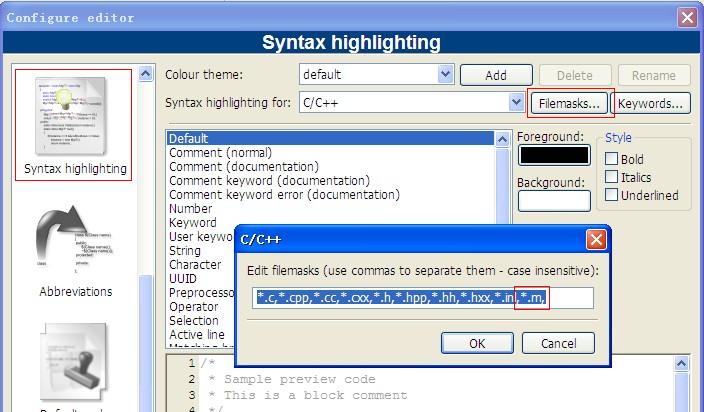Screen dimensions: 704x412
Task: Click the Delete theme button
Action: tap(575, 75)
